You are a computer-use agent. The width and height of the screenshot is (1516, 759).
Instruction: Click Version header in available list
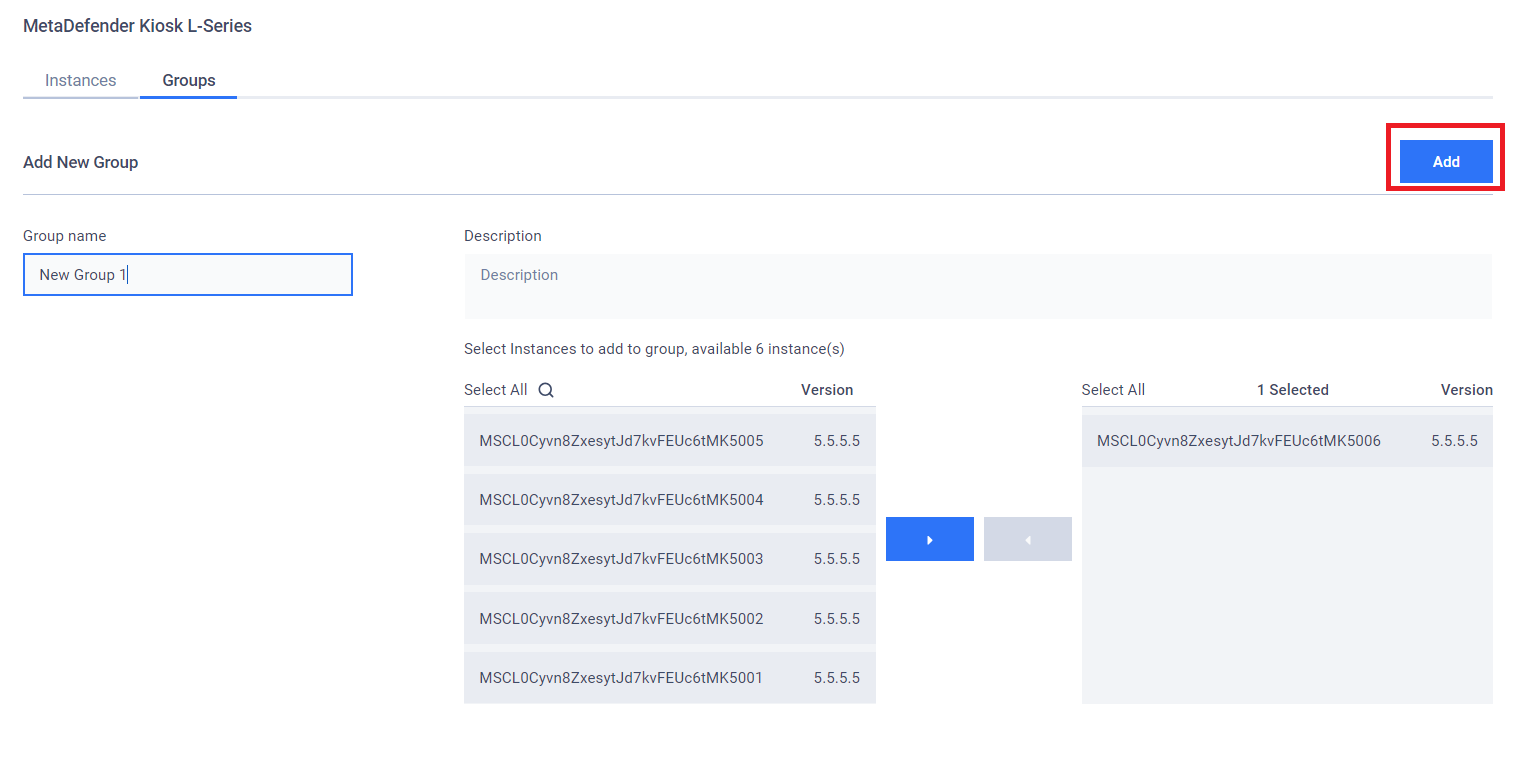click(827, 390)
